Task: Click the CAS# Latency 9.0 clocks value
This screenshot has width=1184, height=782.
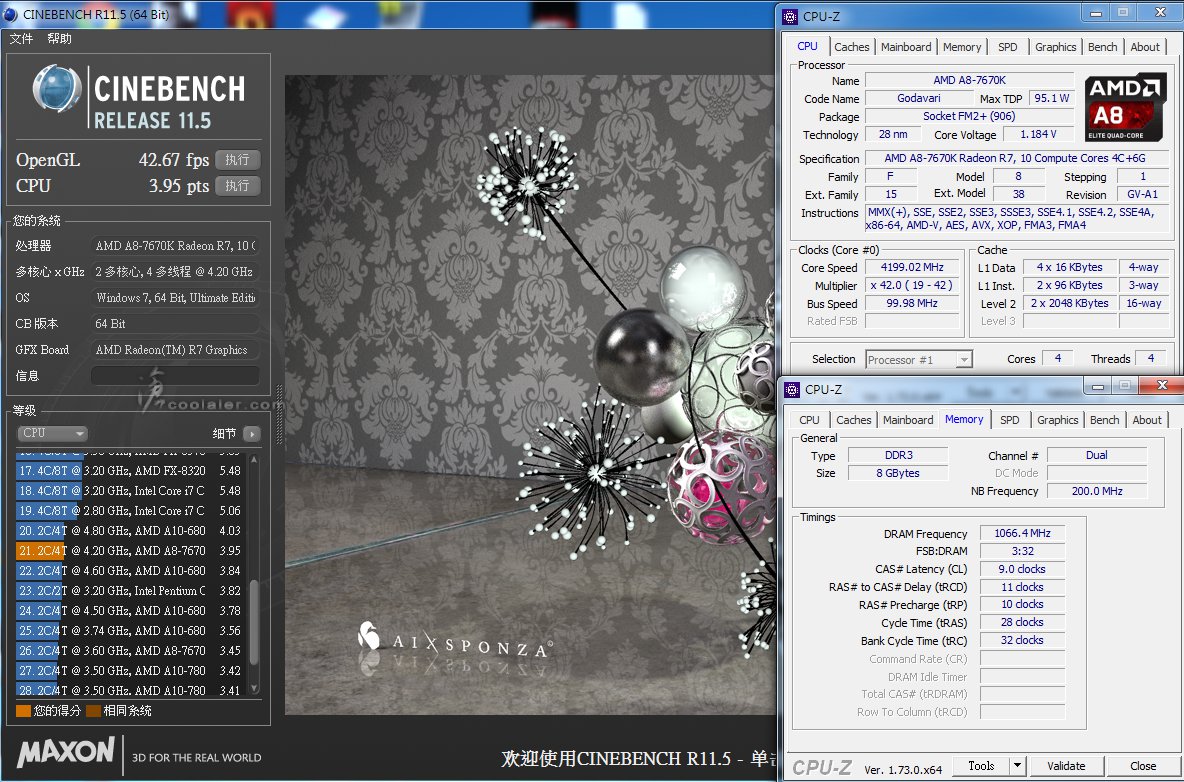Action: click(x=1022, y=569)
